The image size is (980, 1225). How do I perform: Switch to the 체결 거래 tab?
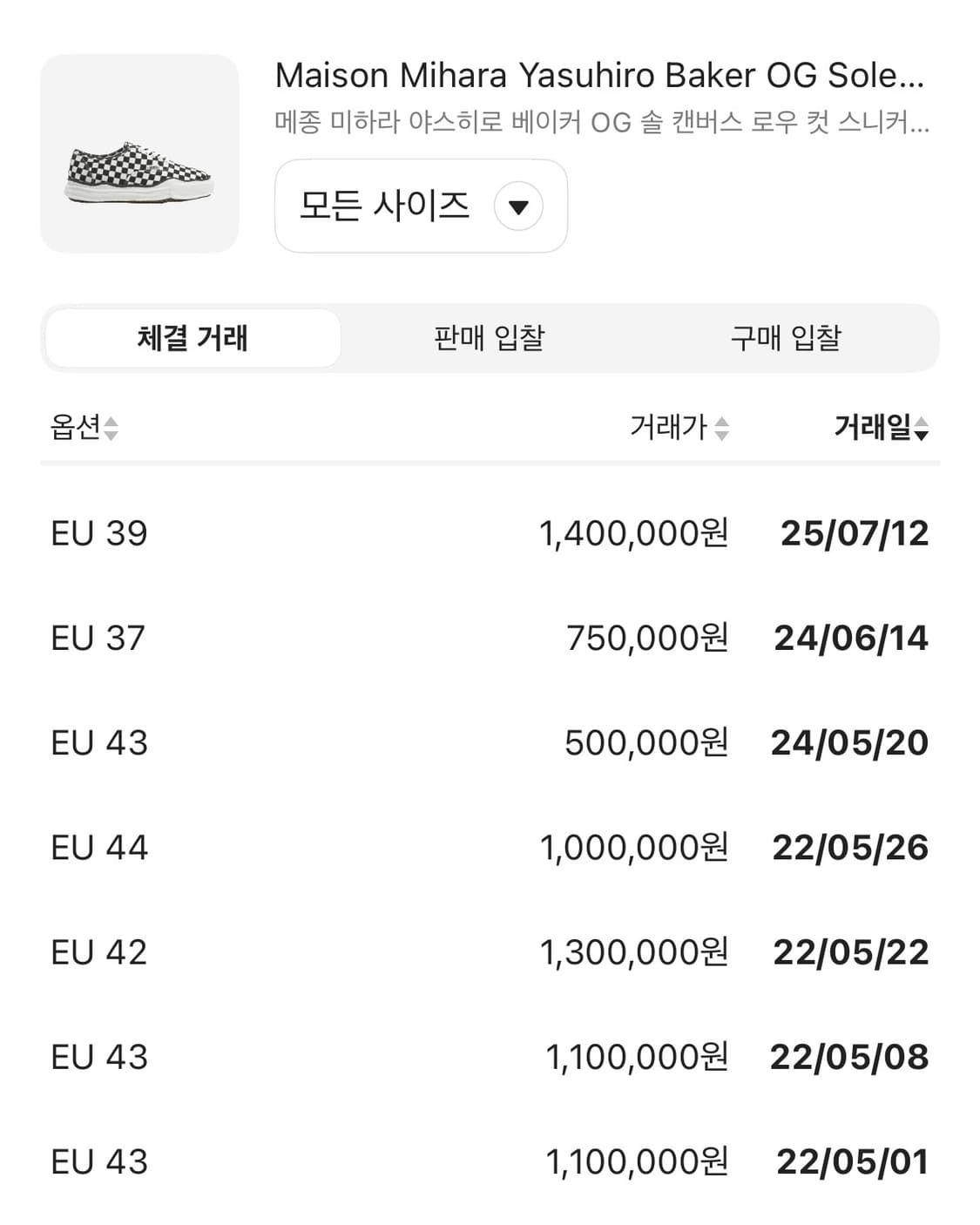pyautogui.click(x=193, y=338)
